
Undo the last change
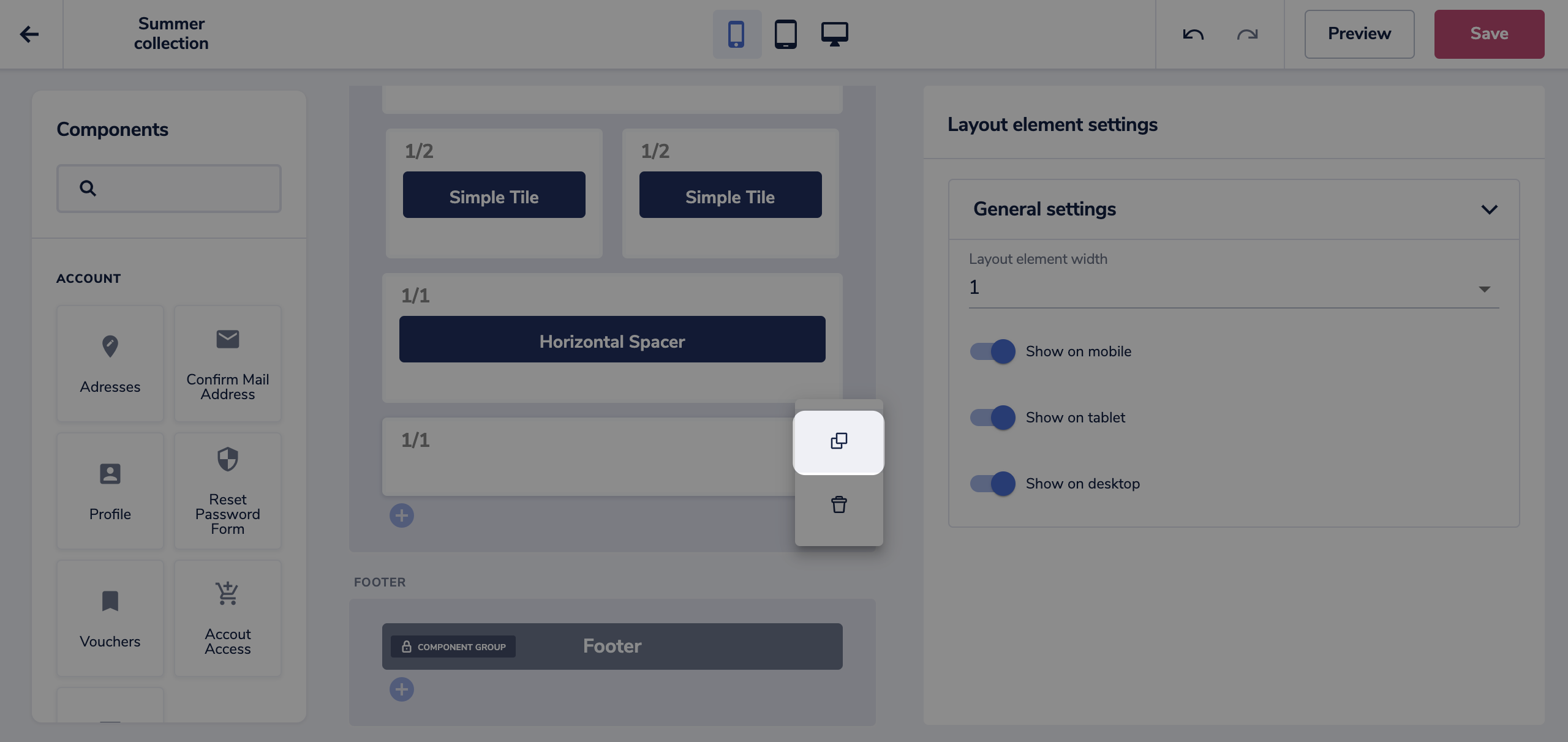1193,34
